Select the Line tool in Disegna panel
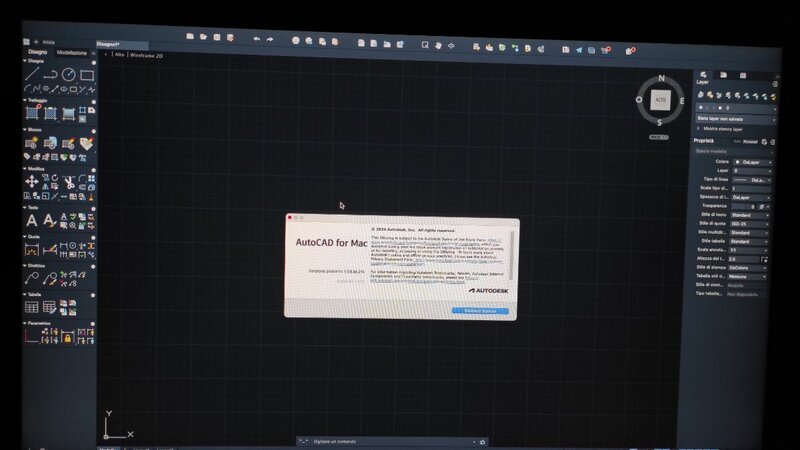 [x=32, y=74]
